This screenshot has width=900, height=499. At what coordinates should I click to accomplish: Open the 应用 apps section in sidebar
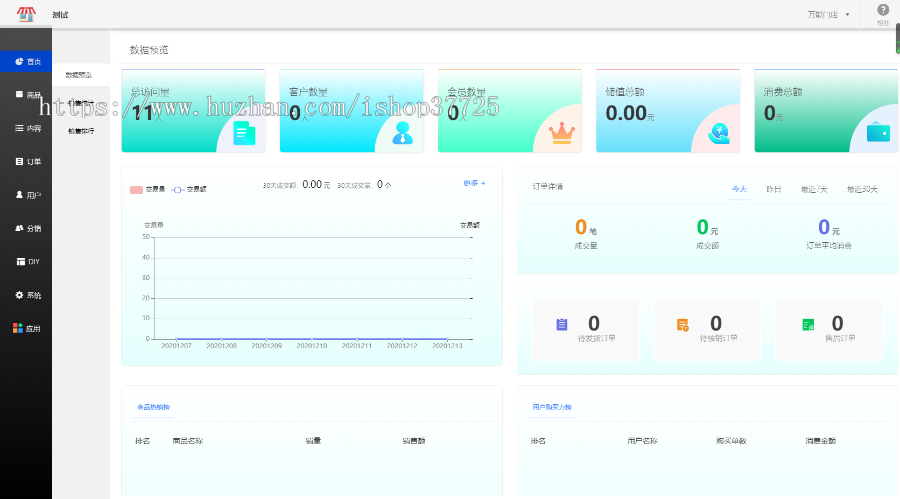point(27,328)
